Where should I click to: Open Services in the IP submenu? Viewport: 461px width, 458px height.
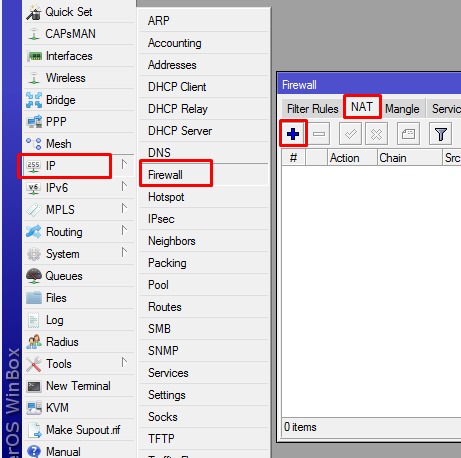click(204, 373)
